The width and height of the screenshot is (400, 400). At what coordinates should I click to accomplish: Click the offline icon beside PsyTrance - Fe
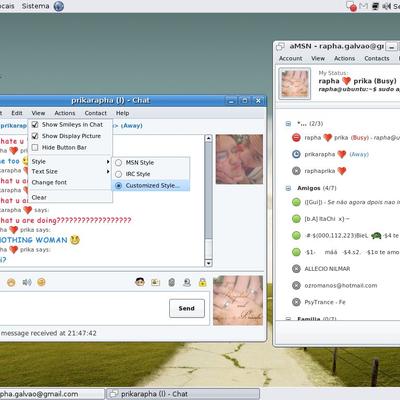(x=296, y=302)
